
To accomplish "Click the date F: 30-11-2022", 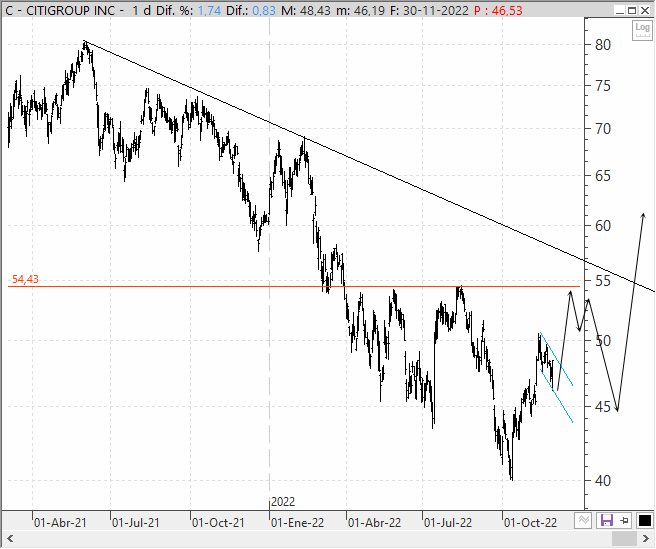I will click(429, 10).
